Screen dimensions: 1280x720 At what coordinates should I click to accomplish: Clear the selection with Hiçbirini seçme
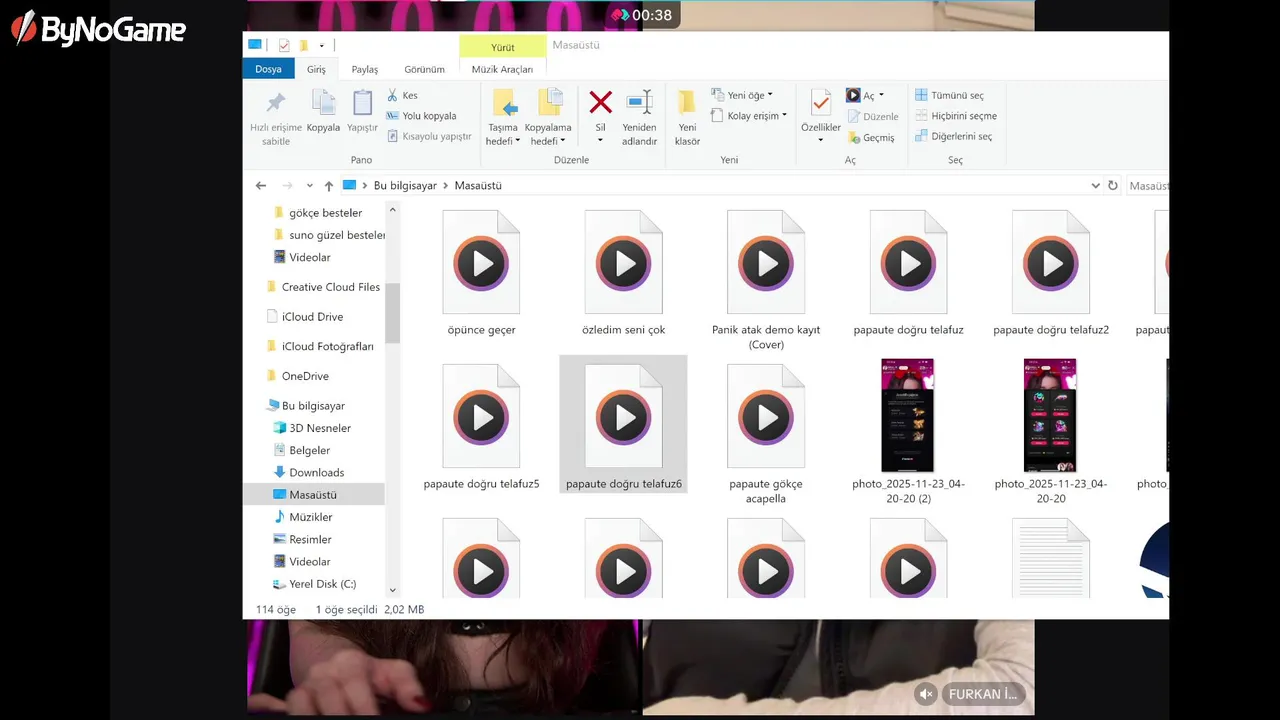click(x=955, y=116)
